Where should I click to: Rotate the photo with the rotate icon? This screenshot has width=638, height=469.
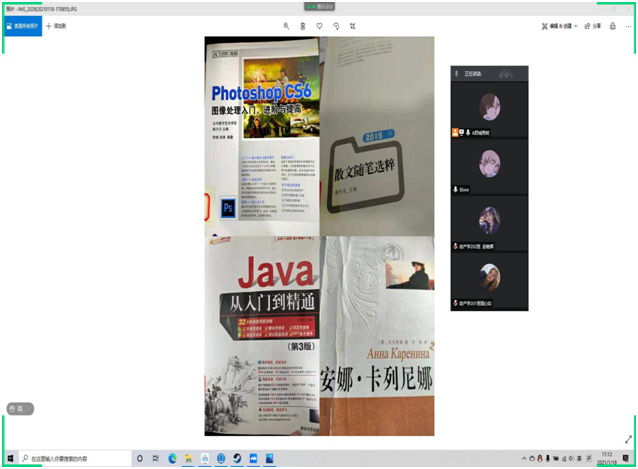(336, 26)
